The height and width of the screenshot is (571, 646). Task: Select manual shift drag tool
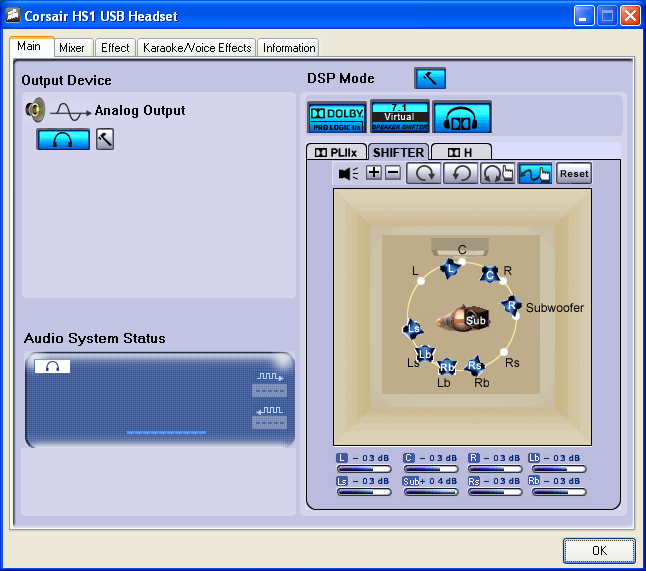tap(535, 173)
